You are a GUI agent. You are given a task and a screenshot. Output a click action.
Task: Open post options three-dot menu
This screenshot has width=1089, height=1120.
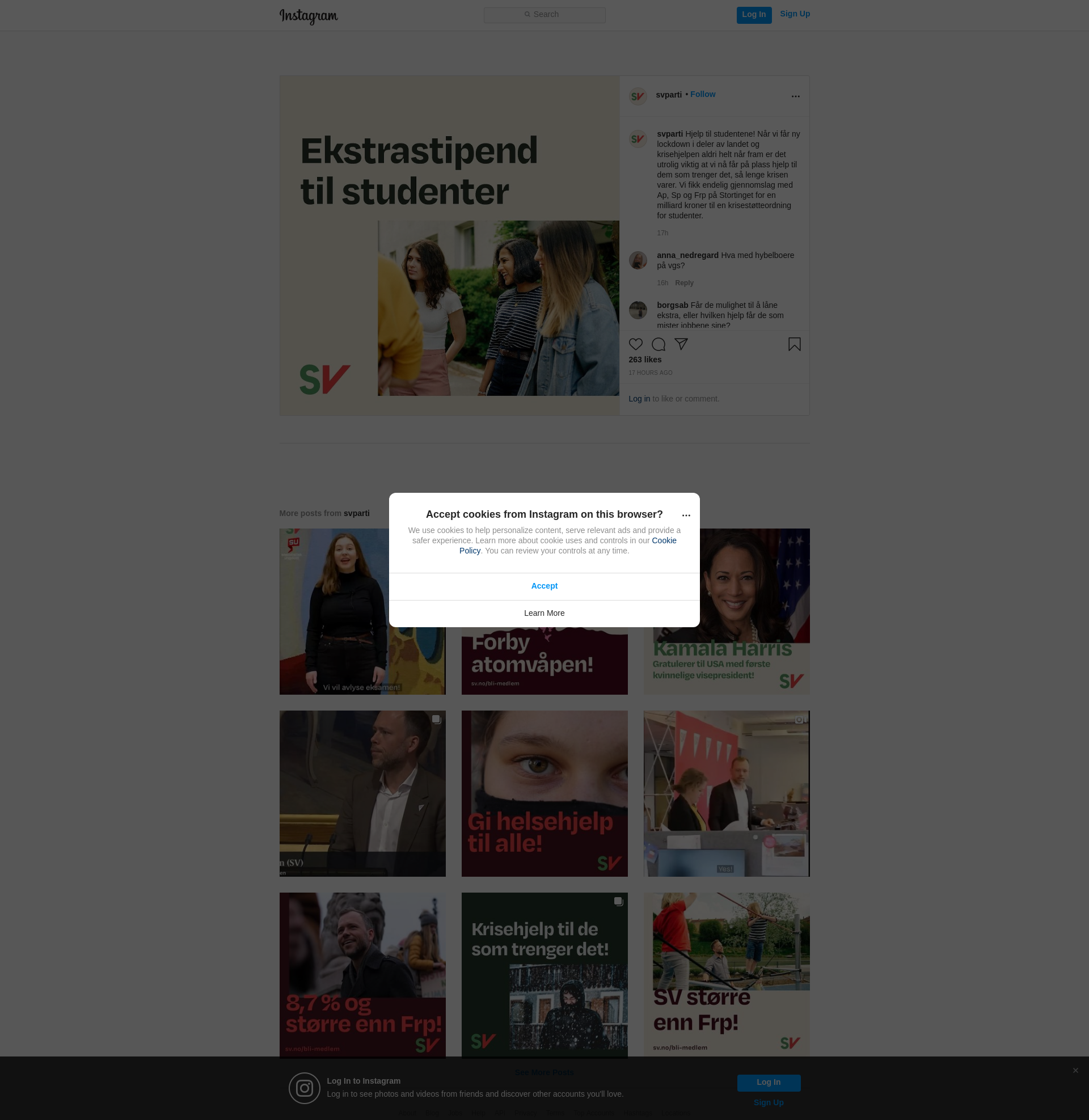pyautogui.click(x=795, y=96)
